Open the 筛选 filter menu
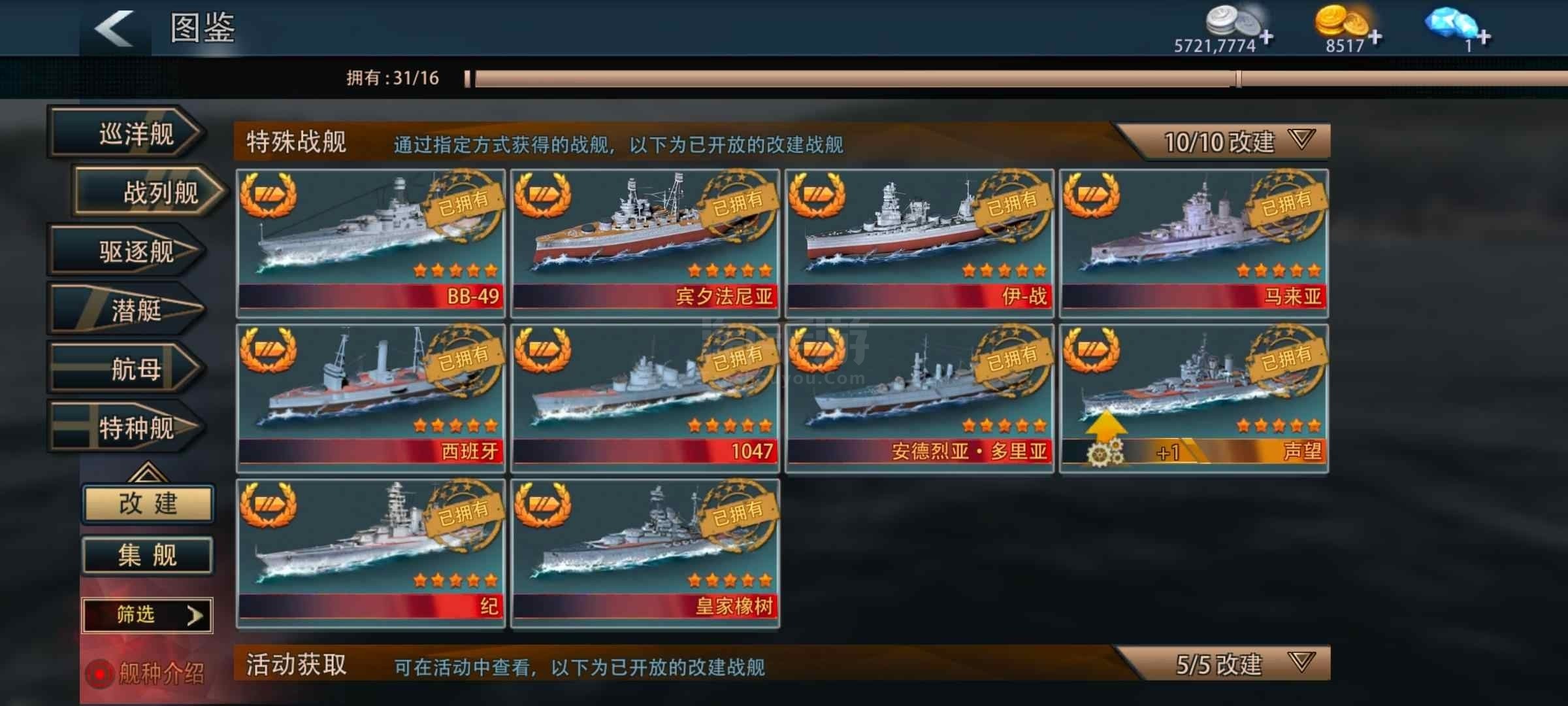The image size is (1568, 706). pos(148,615)
